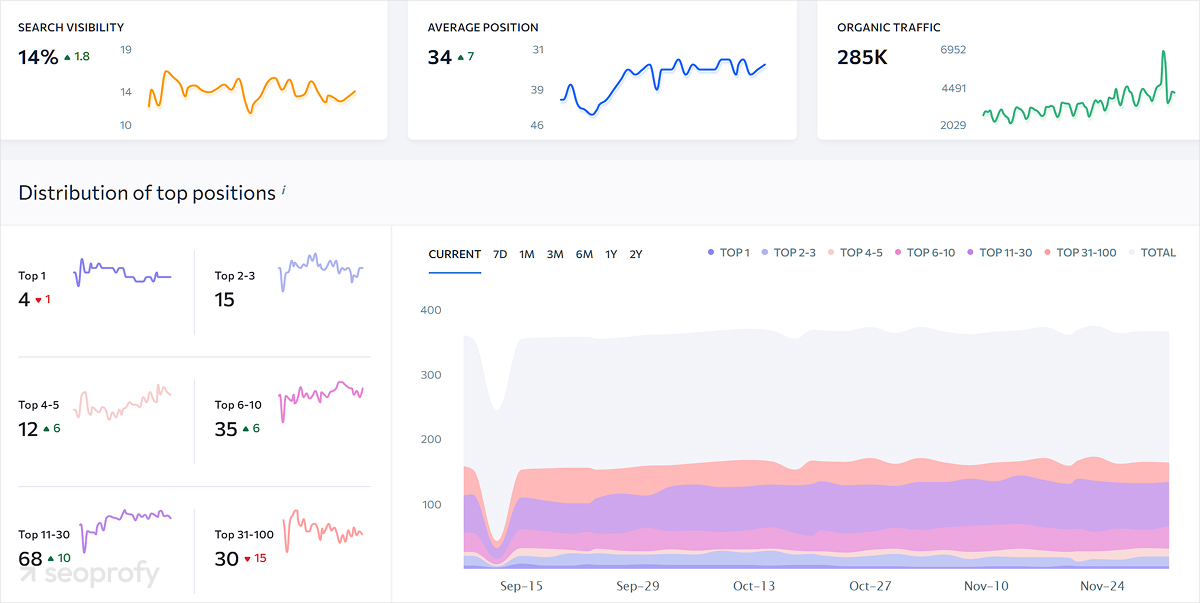The width and height of the screenshot is (1200, 603).
Task: Open the info tooltip beside Distribution of top positions
Action: (283, 188)
